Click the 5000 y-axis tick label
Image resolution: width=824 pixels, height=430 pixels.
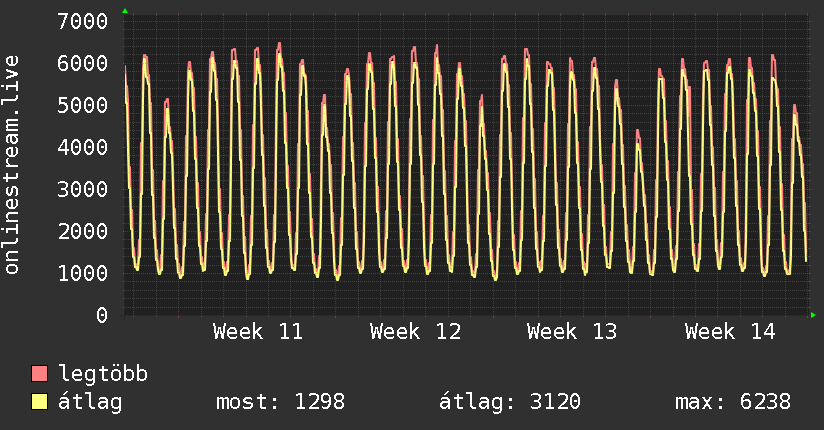[x=83, y=105]
